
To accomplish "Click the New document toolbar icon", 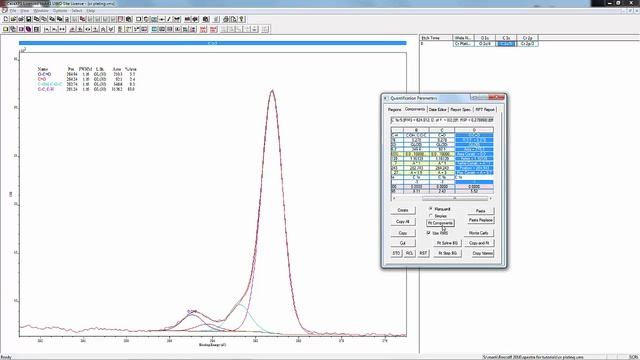I will pyautogui.click(x=6, y=19).
